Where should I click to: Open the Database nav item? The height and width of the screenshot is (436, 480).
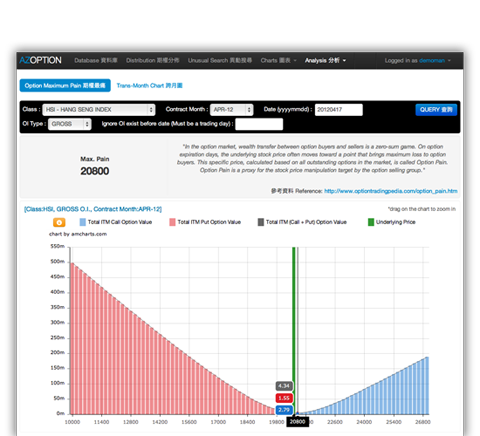tap(96, 60)
